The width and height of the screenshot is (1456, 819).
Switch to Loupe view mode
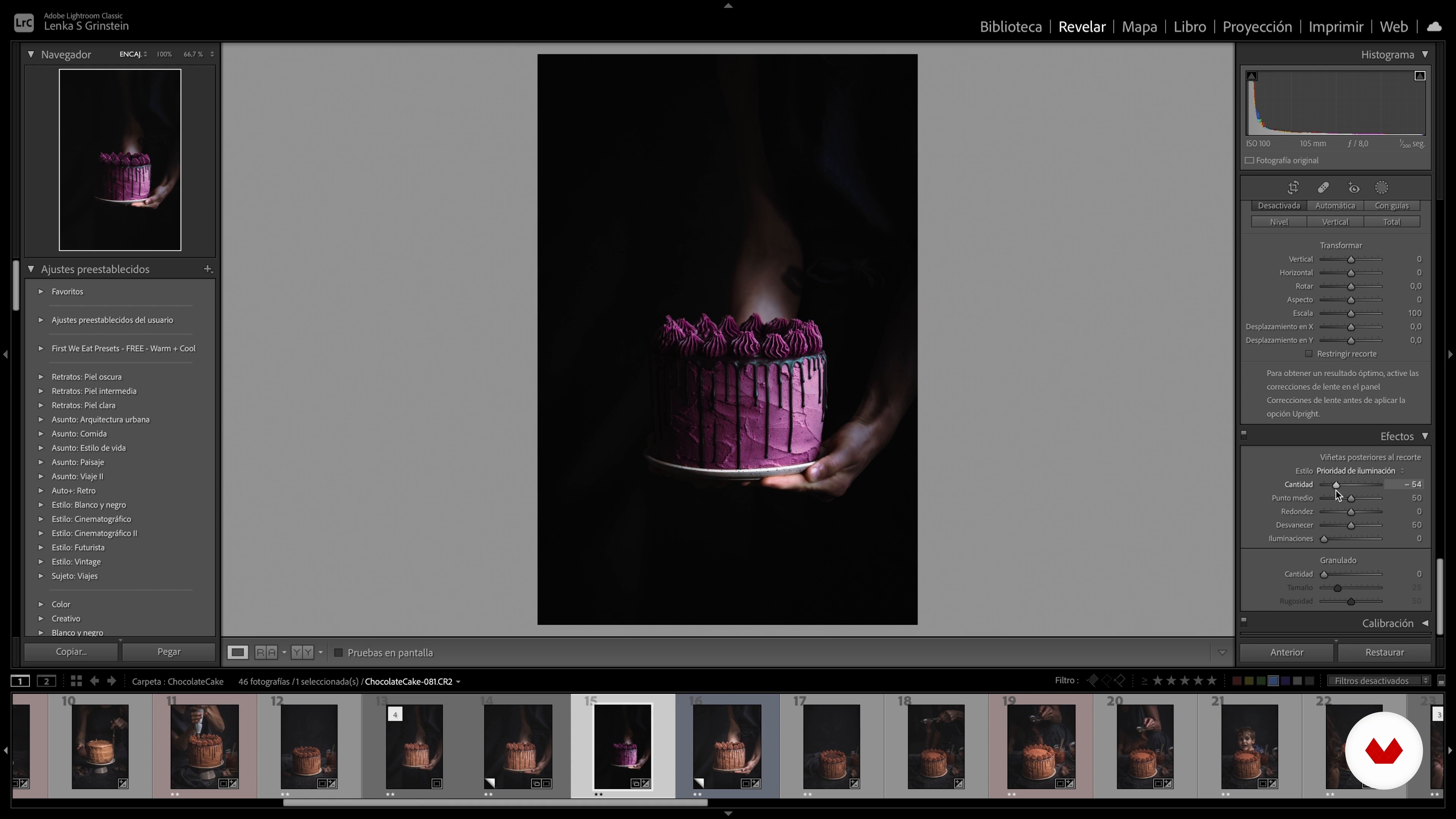point(238,653)
